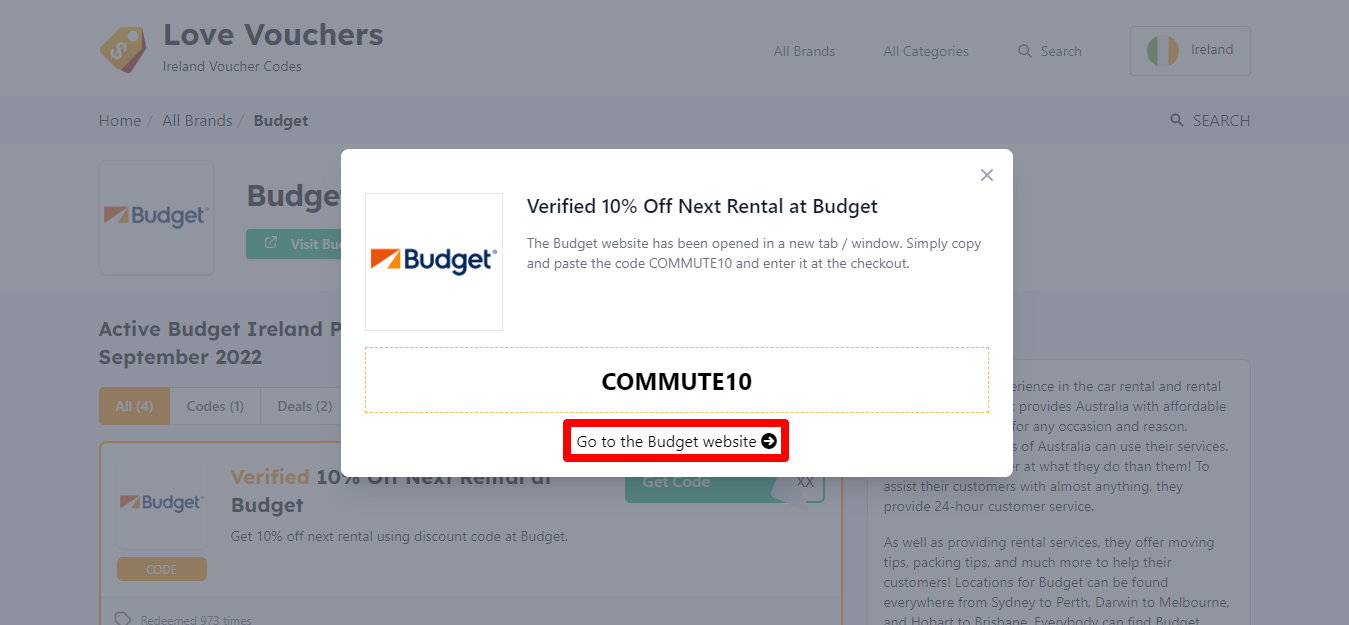
Task: Click the SEARCH link beside breadcrumbs
Action: [x=1210, y=121]
